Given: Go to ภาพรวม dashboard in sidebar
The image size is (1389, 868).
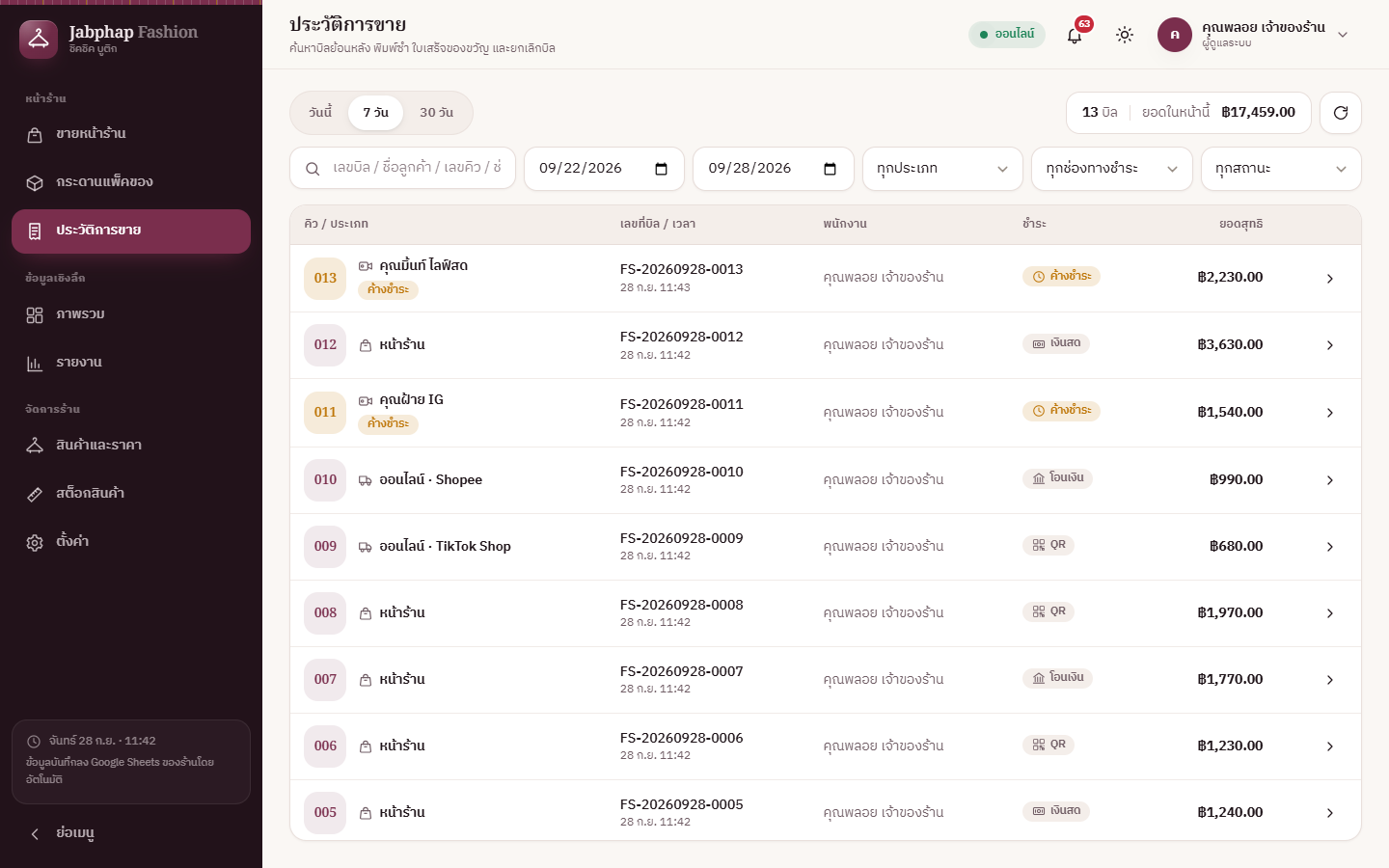Looking at the screenshot, I should point(131,314).
